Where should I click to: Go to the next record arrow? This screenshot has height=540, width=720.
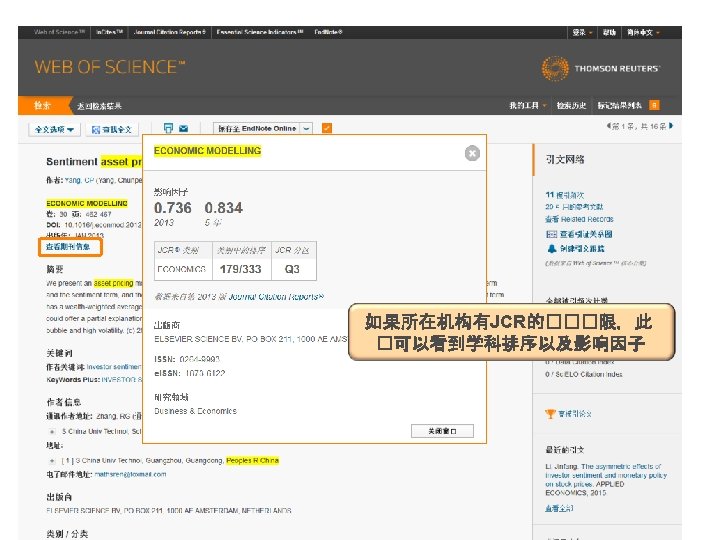(671, 125)
